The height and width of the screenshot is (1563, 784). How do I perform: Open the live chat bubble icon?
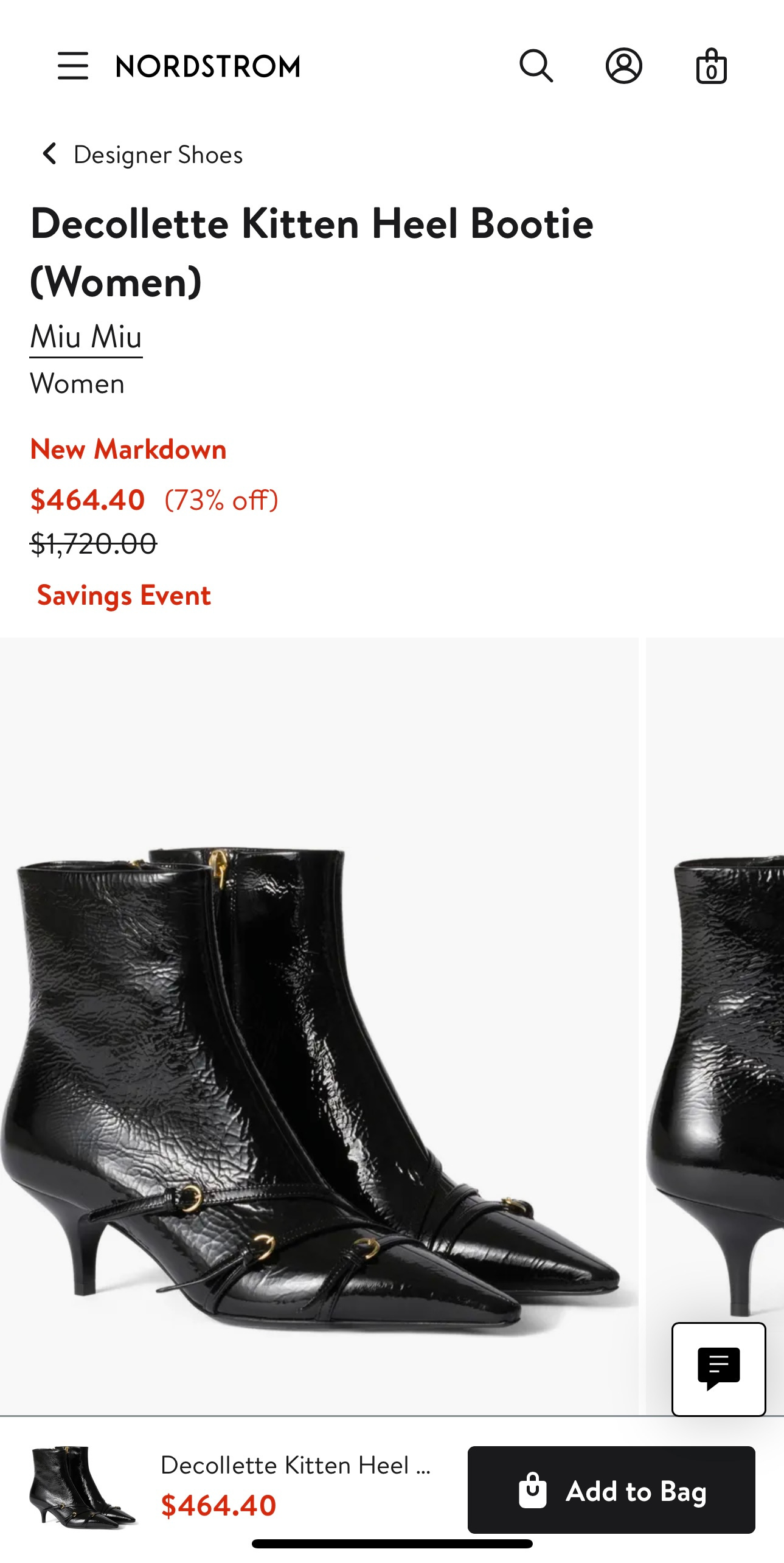tap(718, 1369)
